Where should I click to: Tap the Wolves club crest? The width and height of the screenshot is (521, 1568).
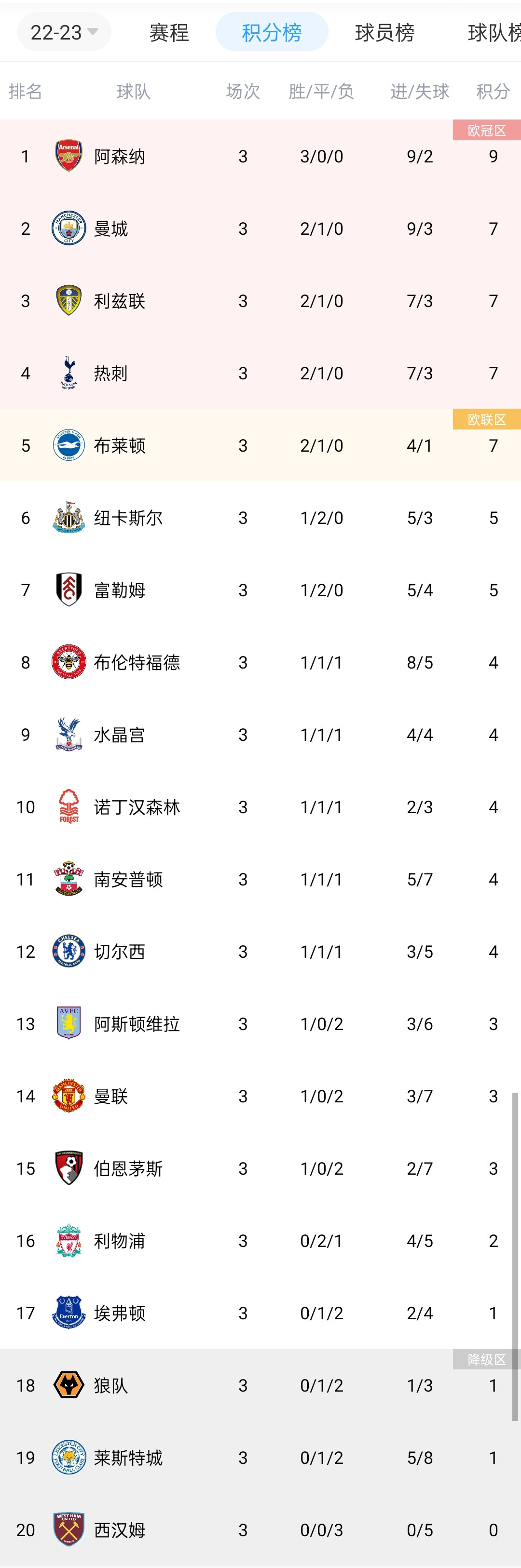tap(69, 1385)
